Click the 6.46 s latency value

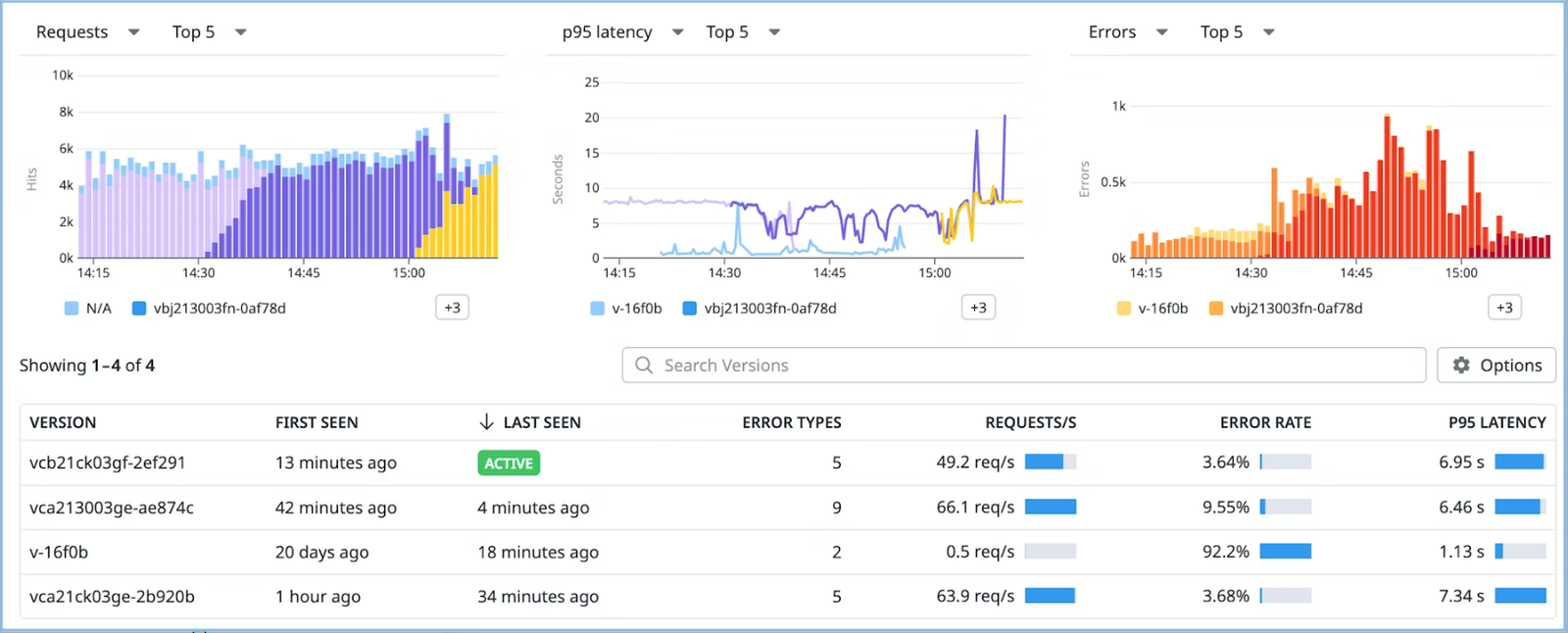pos(1461,508)
